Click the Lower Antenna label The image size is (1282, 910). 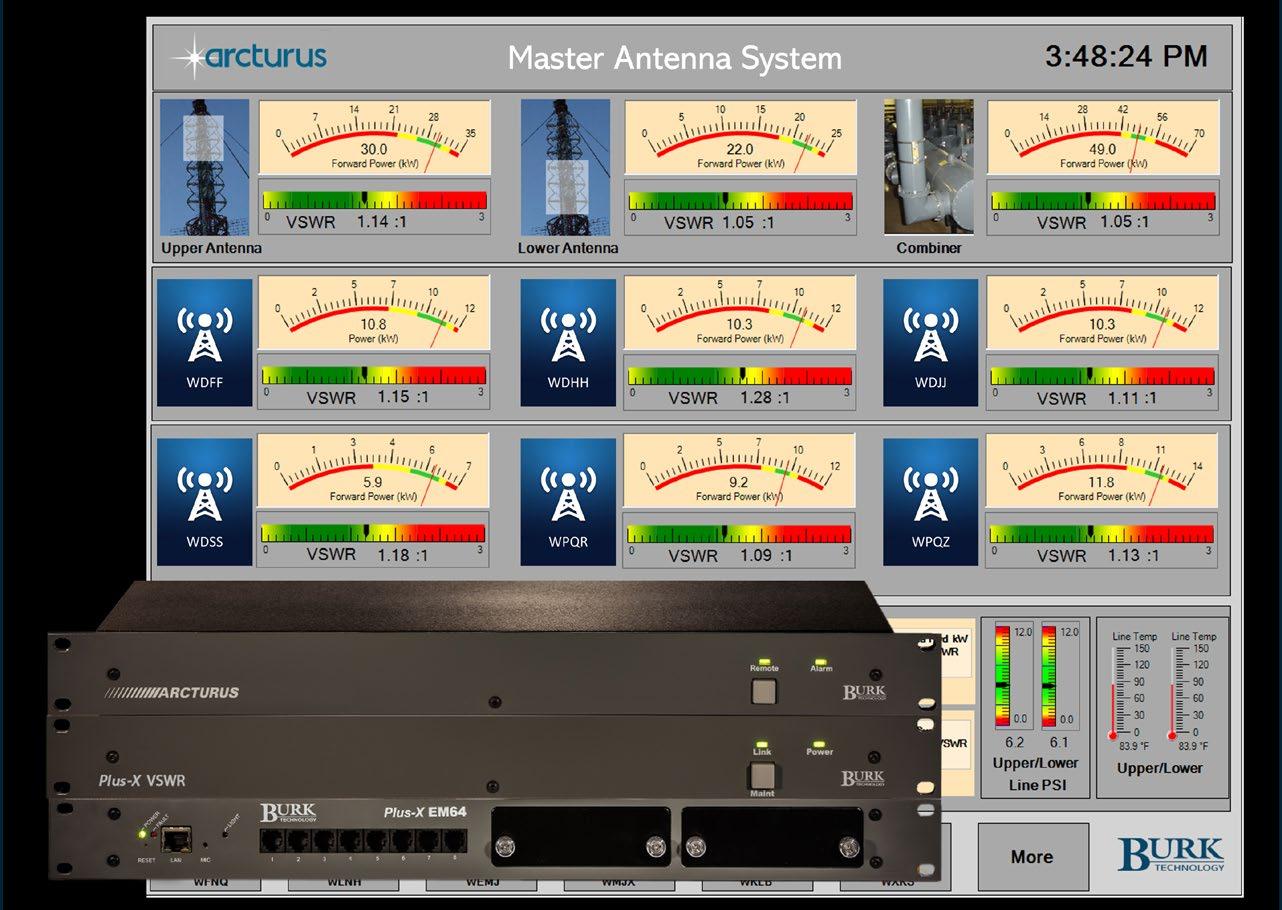(568, 248)
